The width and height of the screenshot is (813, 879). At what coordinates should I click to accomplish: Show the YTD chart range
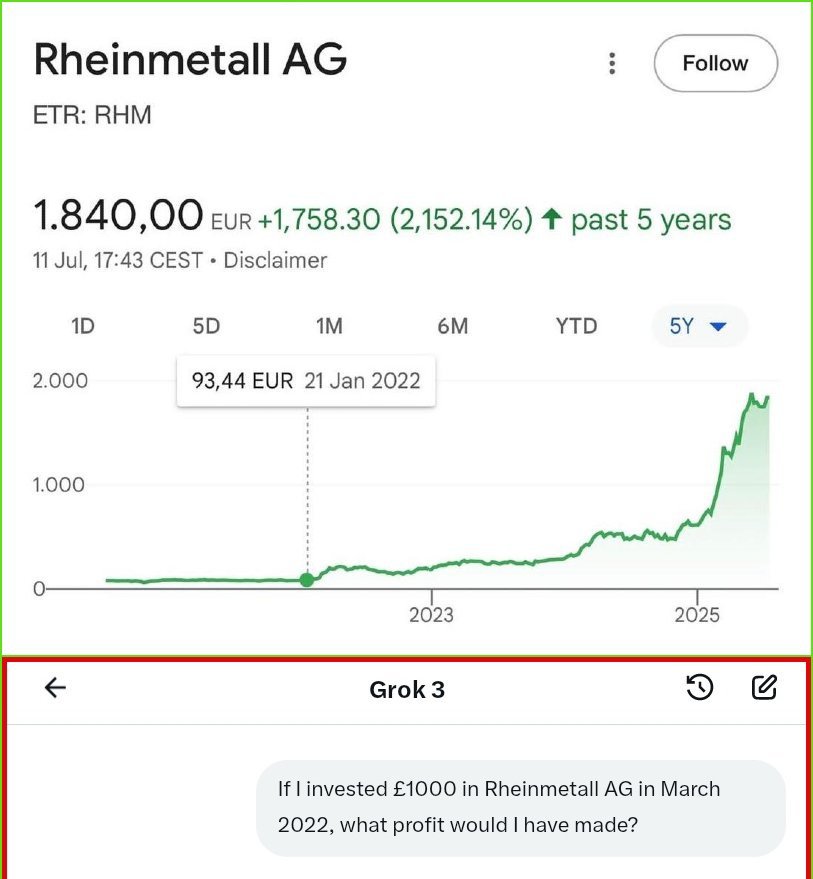[576, 326]
